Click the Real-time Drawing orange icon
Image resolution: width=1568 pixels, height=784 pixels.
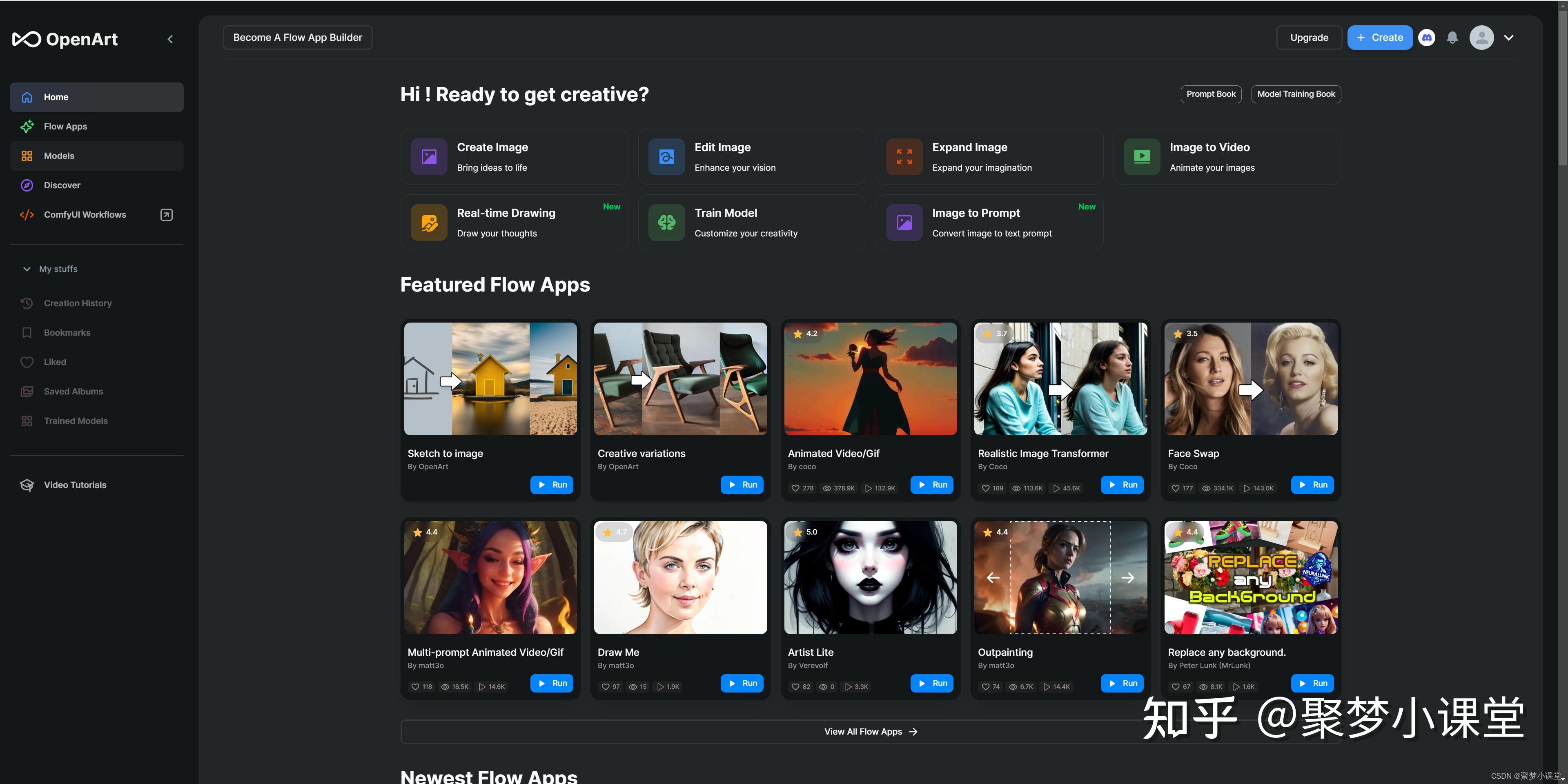(428, 223)
